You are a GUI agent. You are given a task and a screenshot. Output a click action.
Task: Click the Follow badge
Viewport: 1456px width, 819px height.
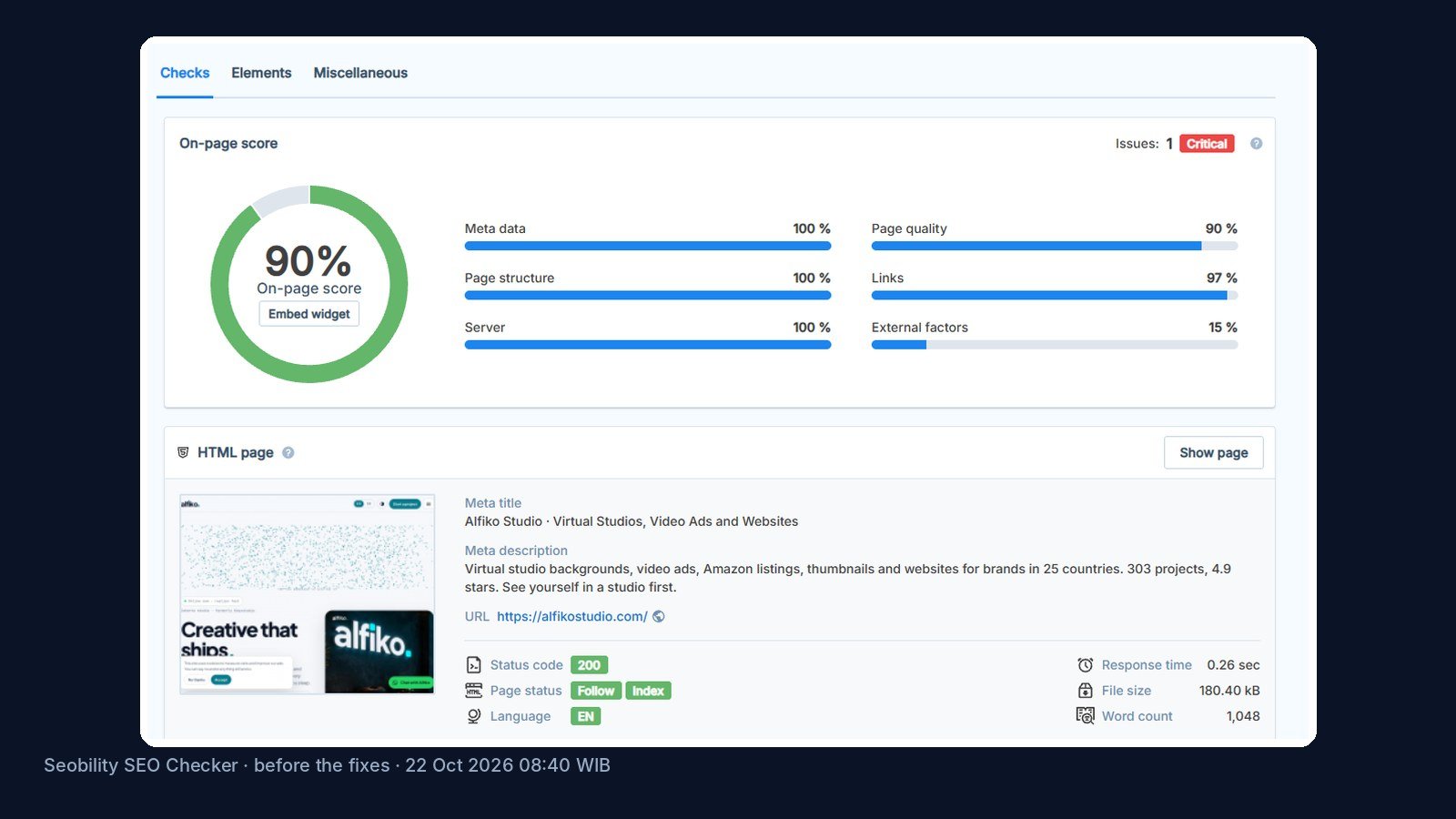596,691
